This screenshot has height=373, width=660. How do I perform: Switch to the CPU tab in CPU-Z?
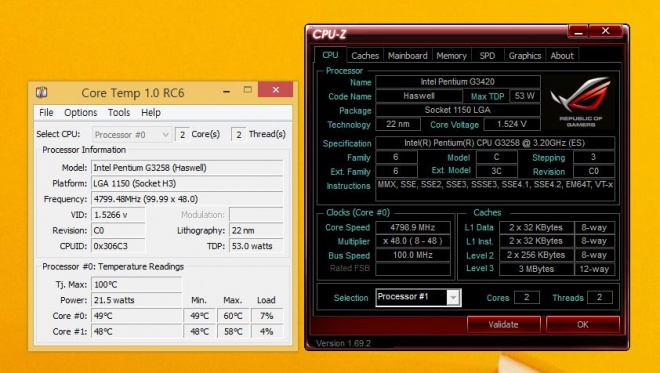pos(330,55)
